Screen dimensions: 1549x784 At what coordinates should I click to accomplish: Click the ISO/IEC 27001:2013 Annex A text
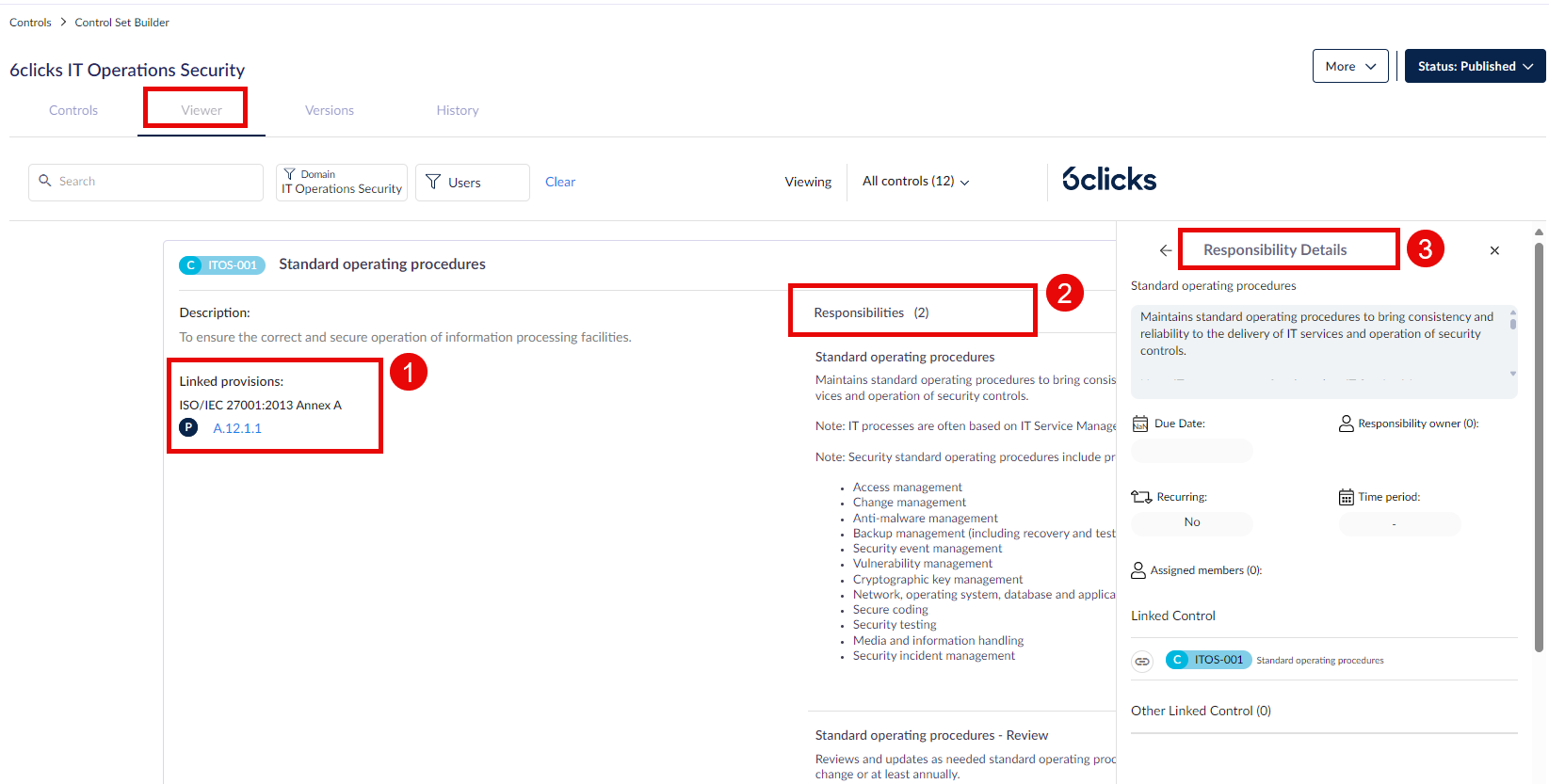[x=261, y=405]
